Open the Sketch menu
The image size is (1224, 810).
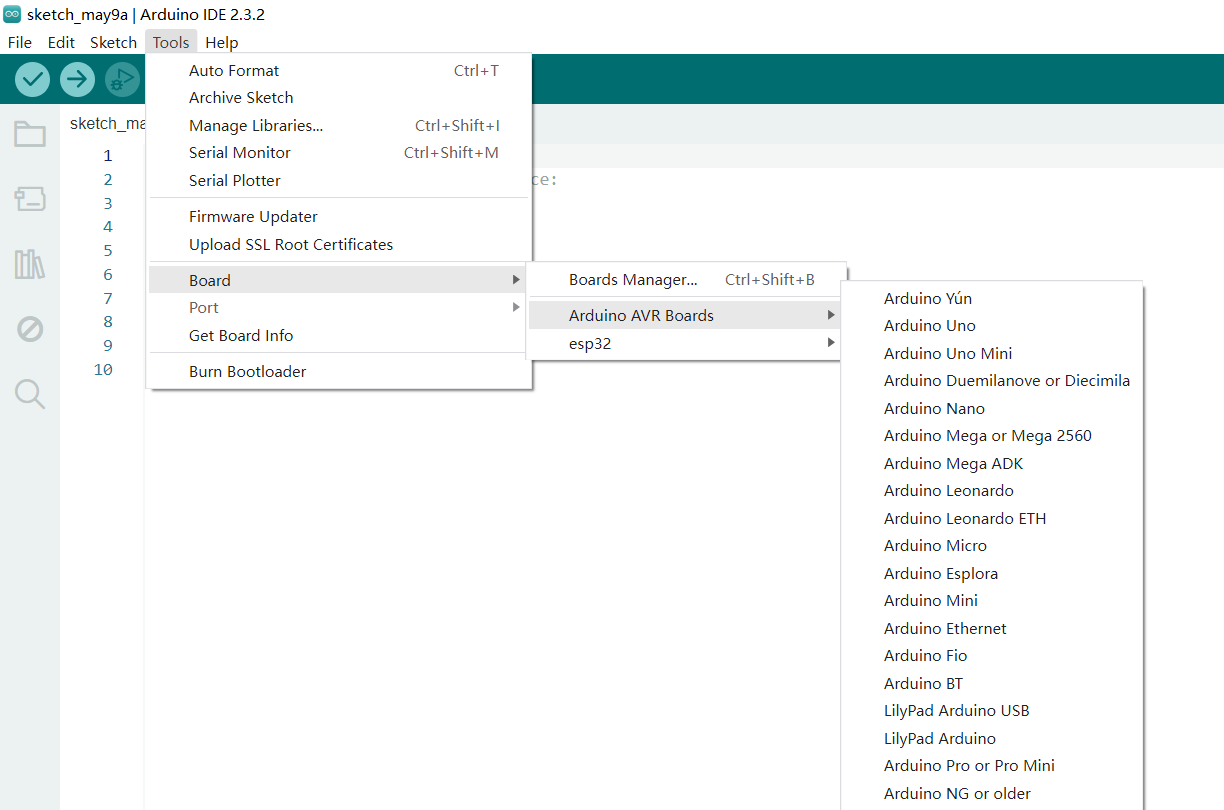(113, 42)
